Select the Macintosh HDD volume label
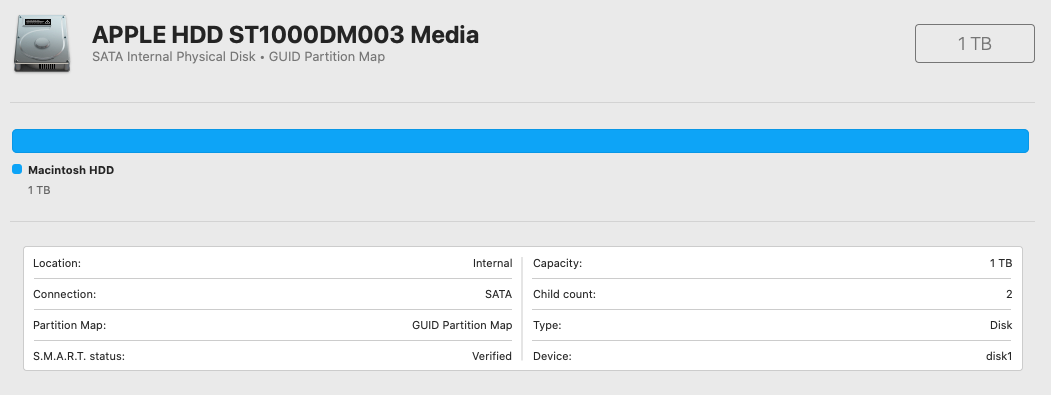 tap(71, 170)
